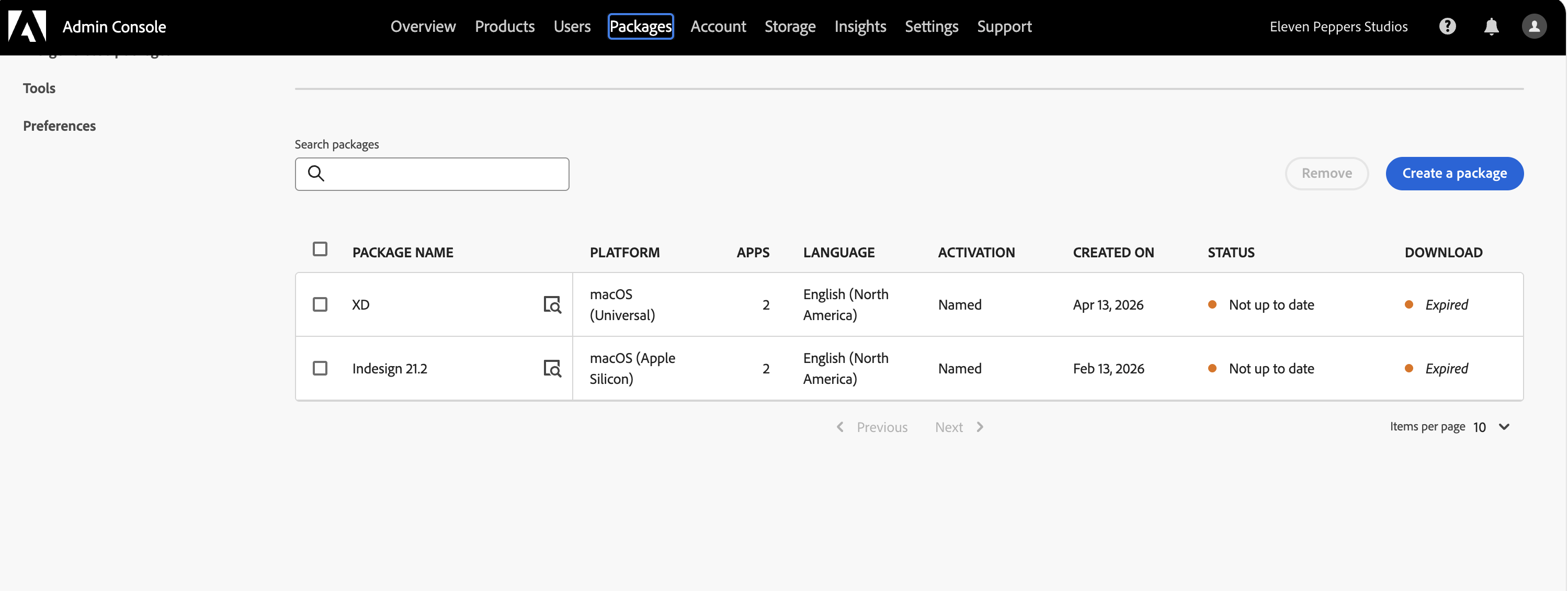This screenshot has height=591, width=1568.
Task: Open the help question mark icon
Action: click(x=1448, y=26)
